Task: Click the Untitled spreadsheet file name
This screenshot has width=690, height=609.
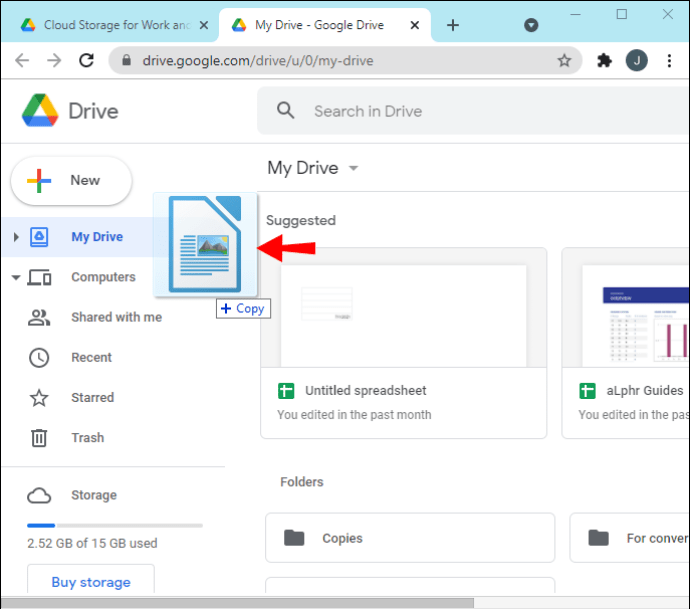Action: coord(366,391)
